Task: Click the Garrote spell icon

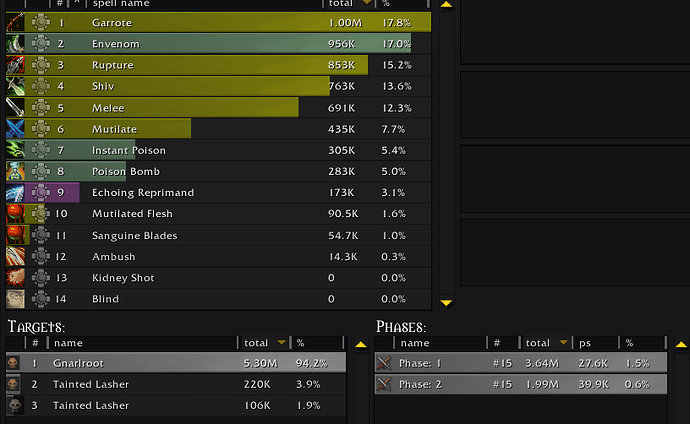Action: point(15,22)
